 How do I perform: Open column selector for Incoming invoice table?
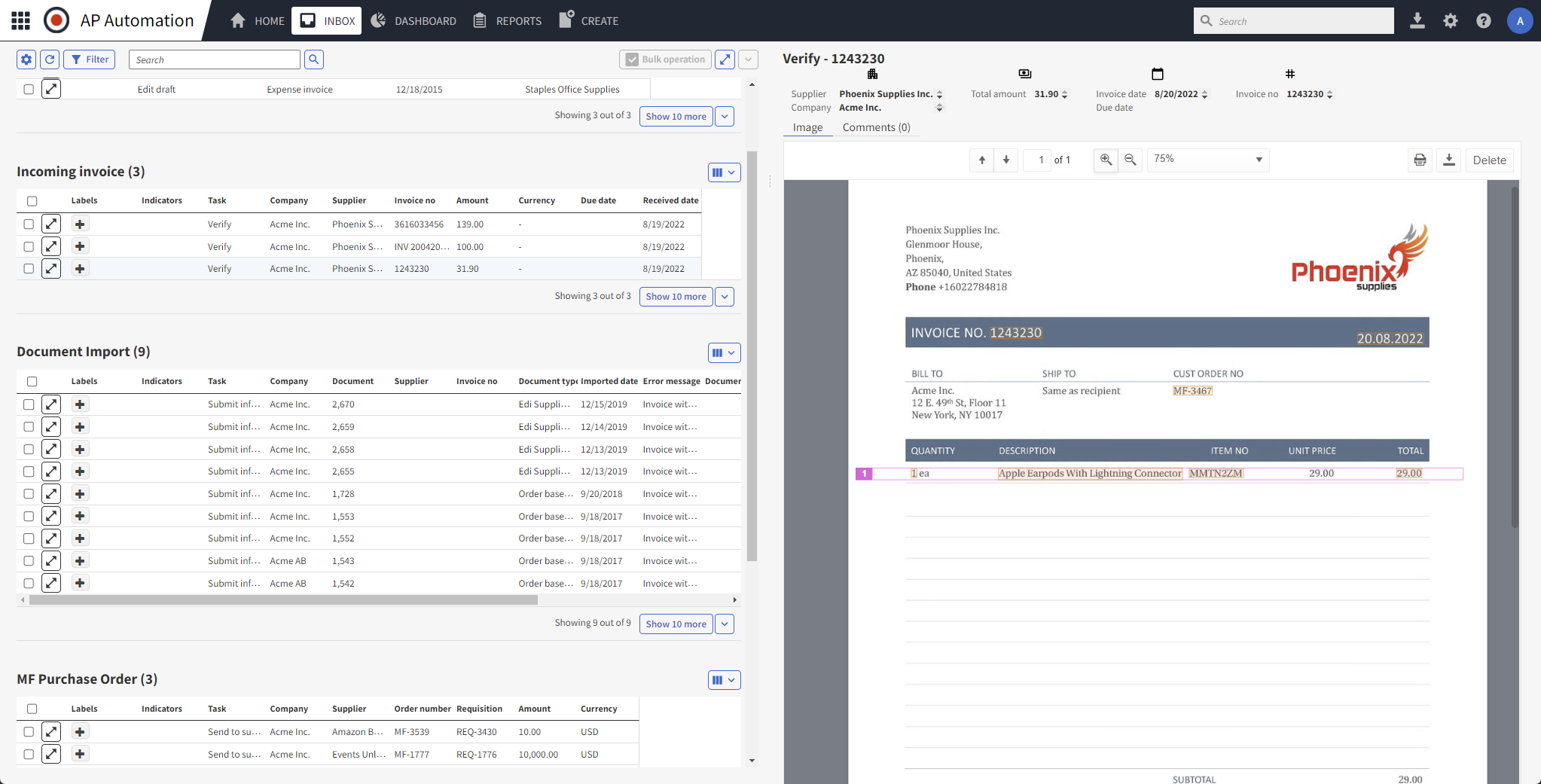[x=724, y=172]
